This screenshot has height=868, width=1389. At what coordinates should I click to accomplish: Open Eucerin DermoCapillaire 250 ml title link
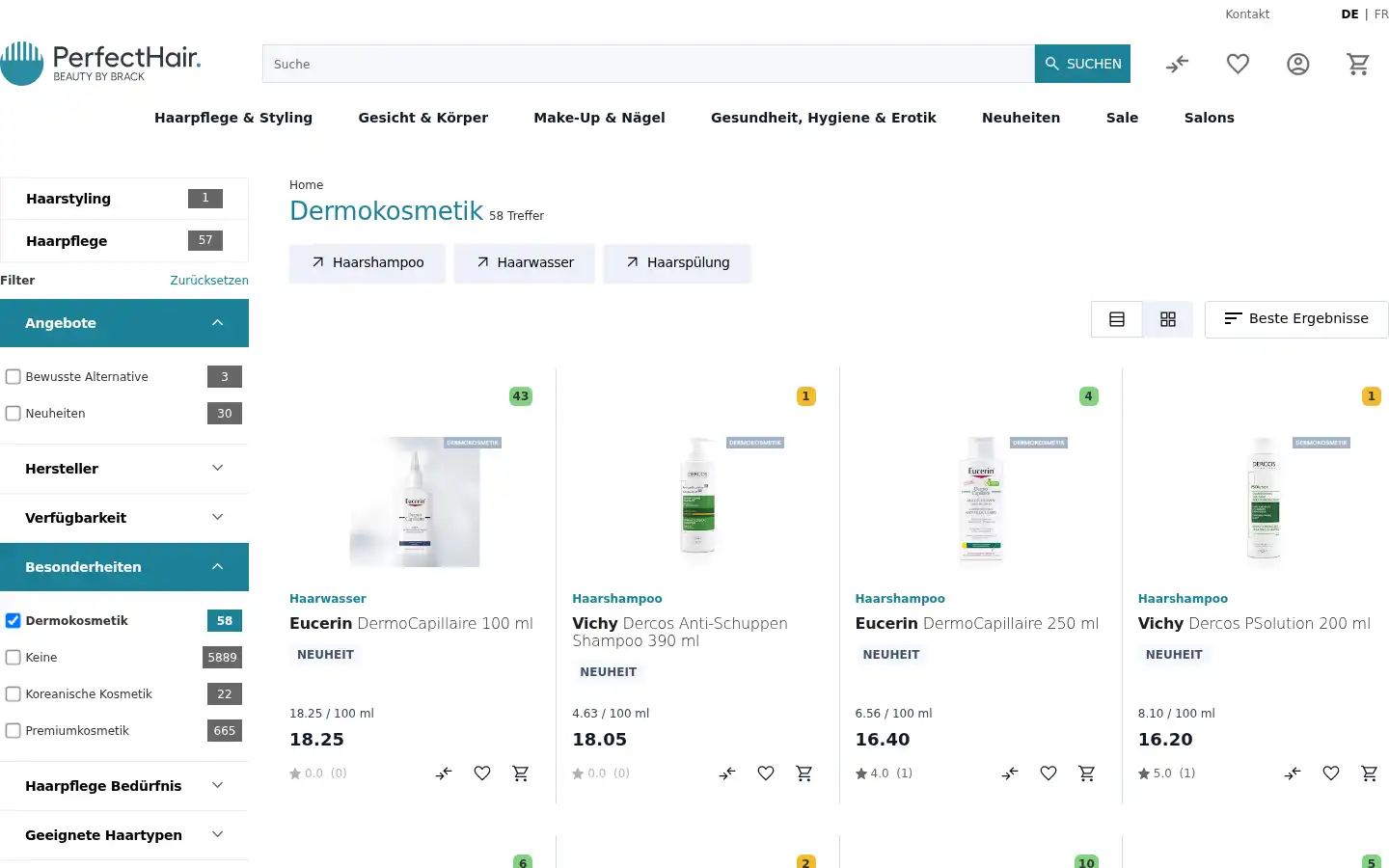977,624
